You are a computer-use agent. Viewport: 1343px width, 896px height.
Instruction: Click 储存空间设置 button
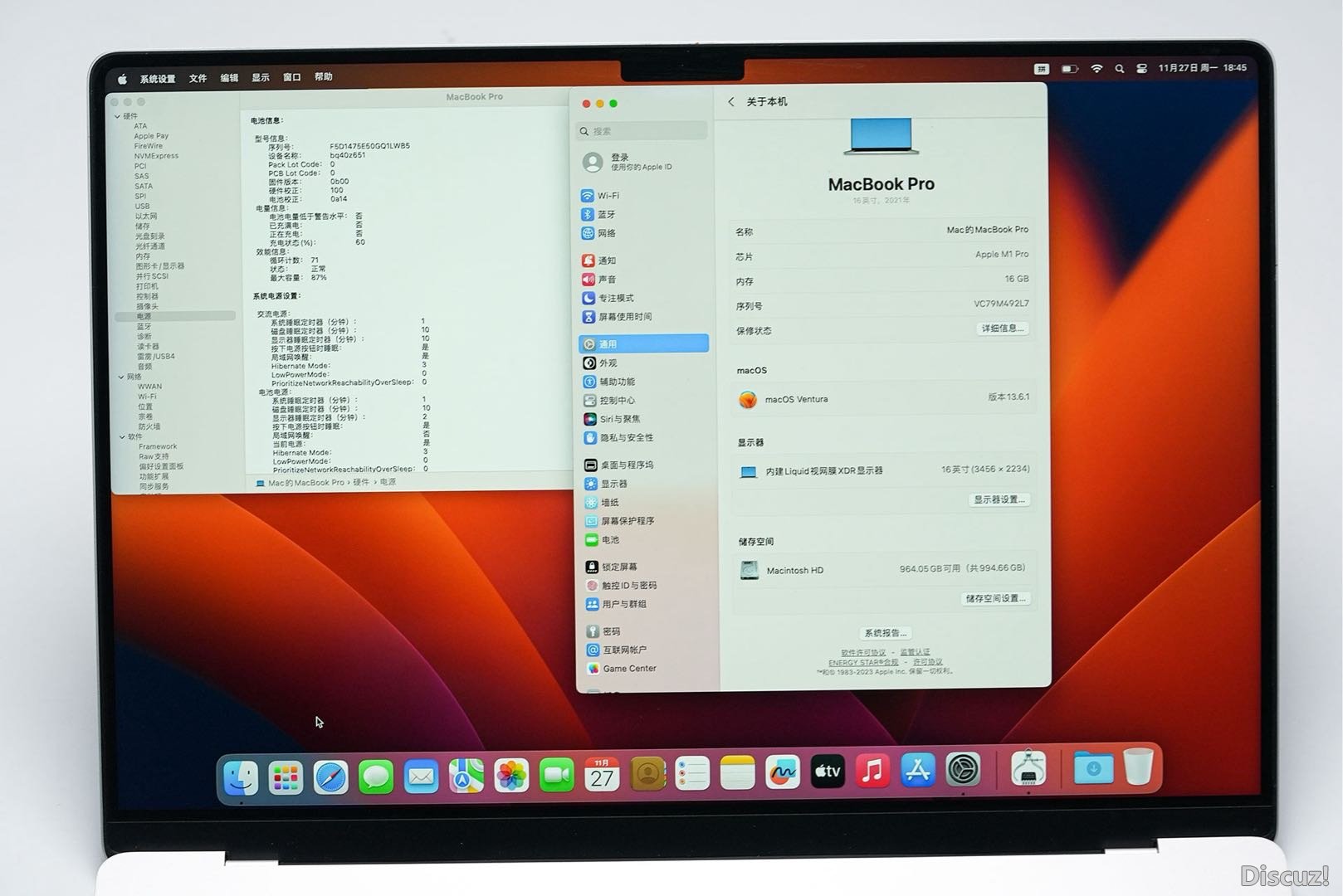(995, 598)
